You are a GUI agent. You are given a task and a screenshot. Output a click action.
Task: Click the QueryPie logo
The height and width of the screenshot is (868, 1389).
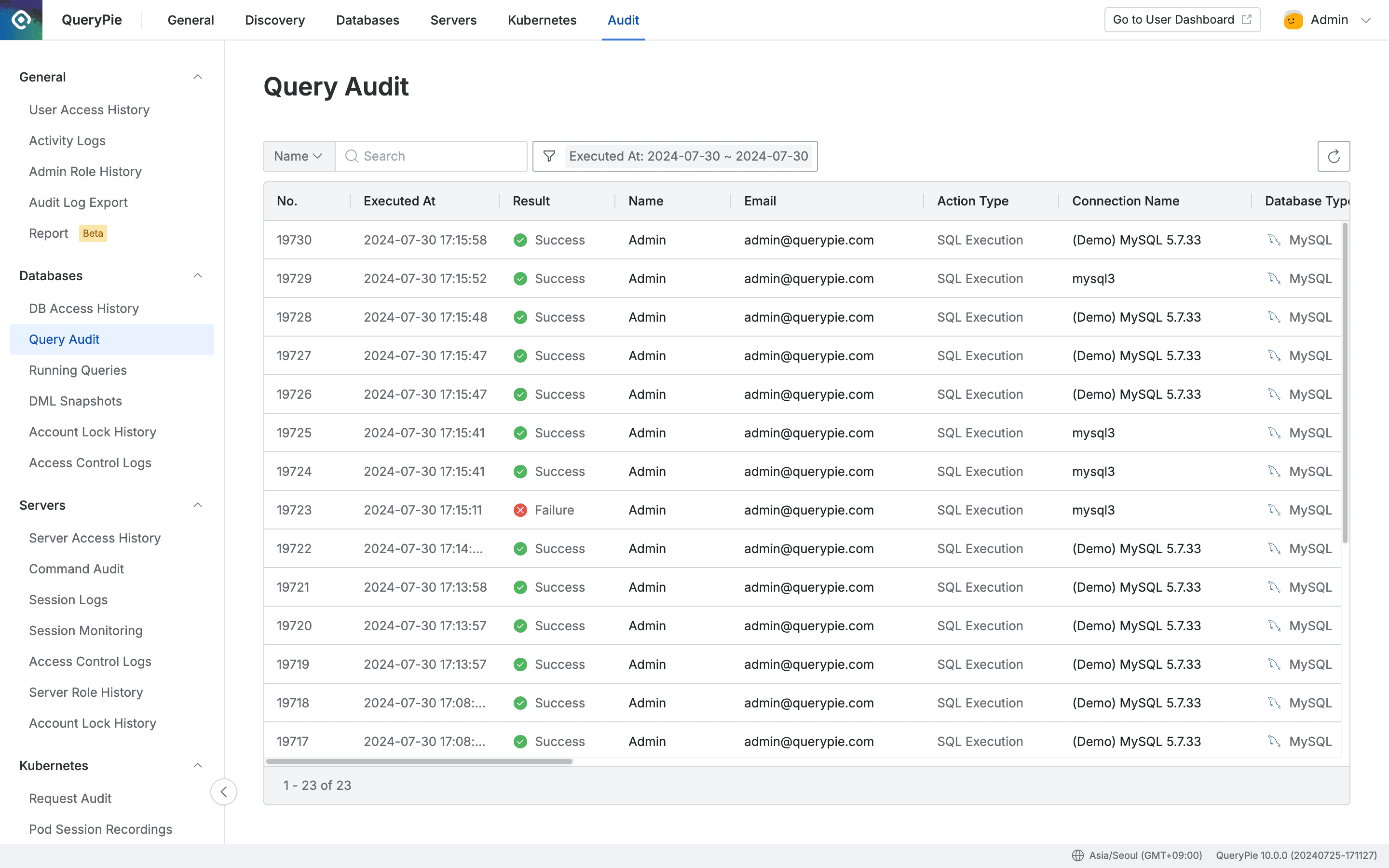(x=21, y=19)
